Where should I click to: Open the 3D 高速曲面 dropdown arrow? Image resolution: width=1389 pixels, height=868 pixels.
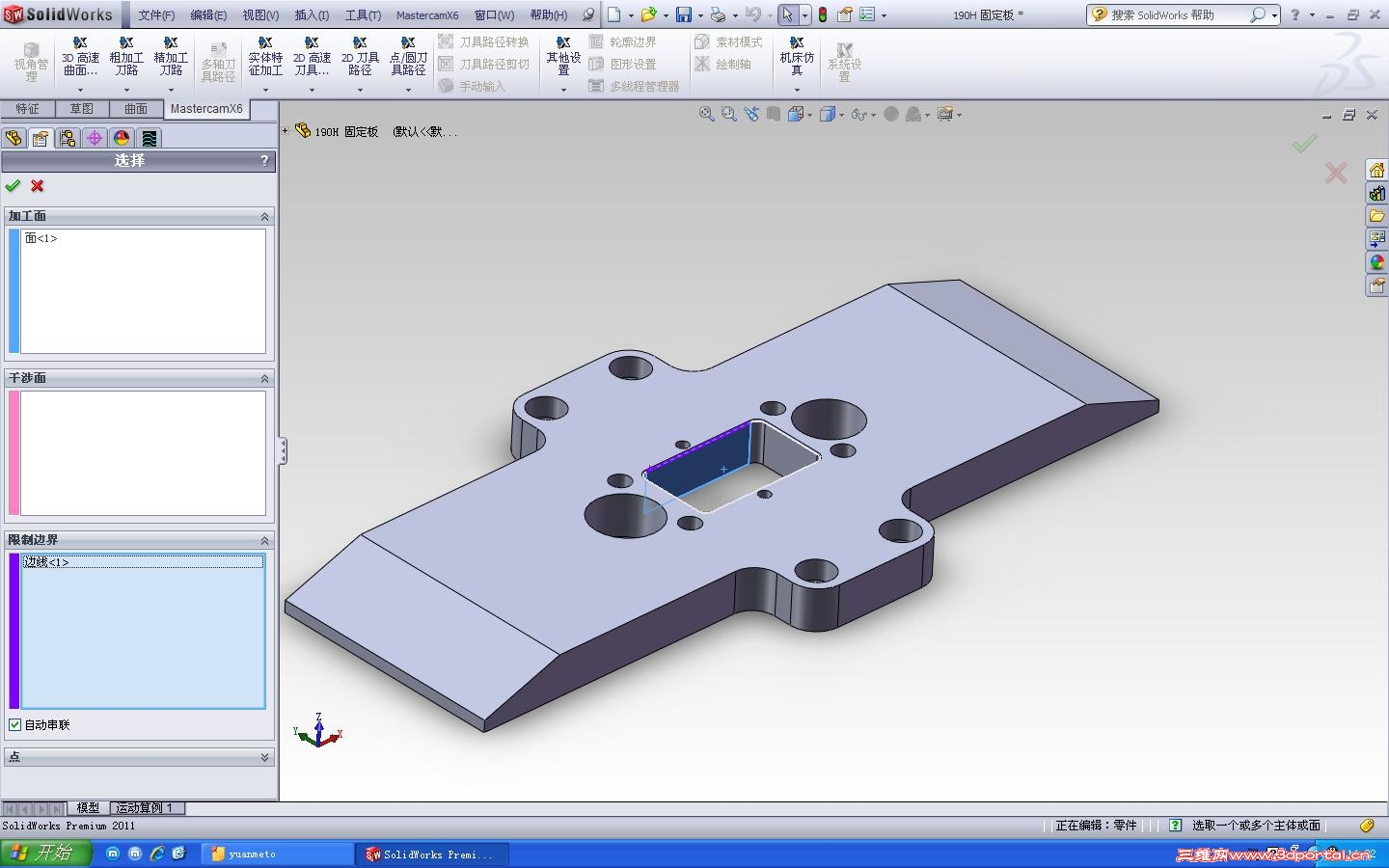pyautogui.click(x=80, y=90)
